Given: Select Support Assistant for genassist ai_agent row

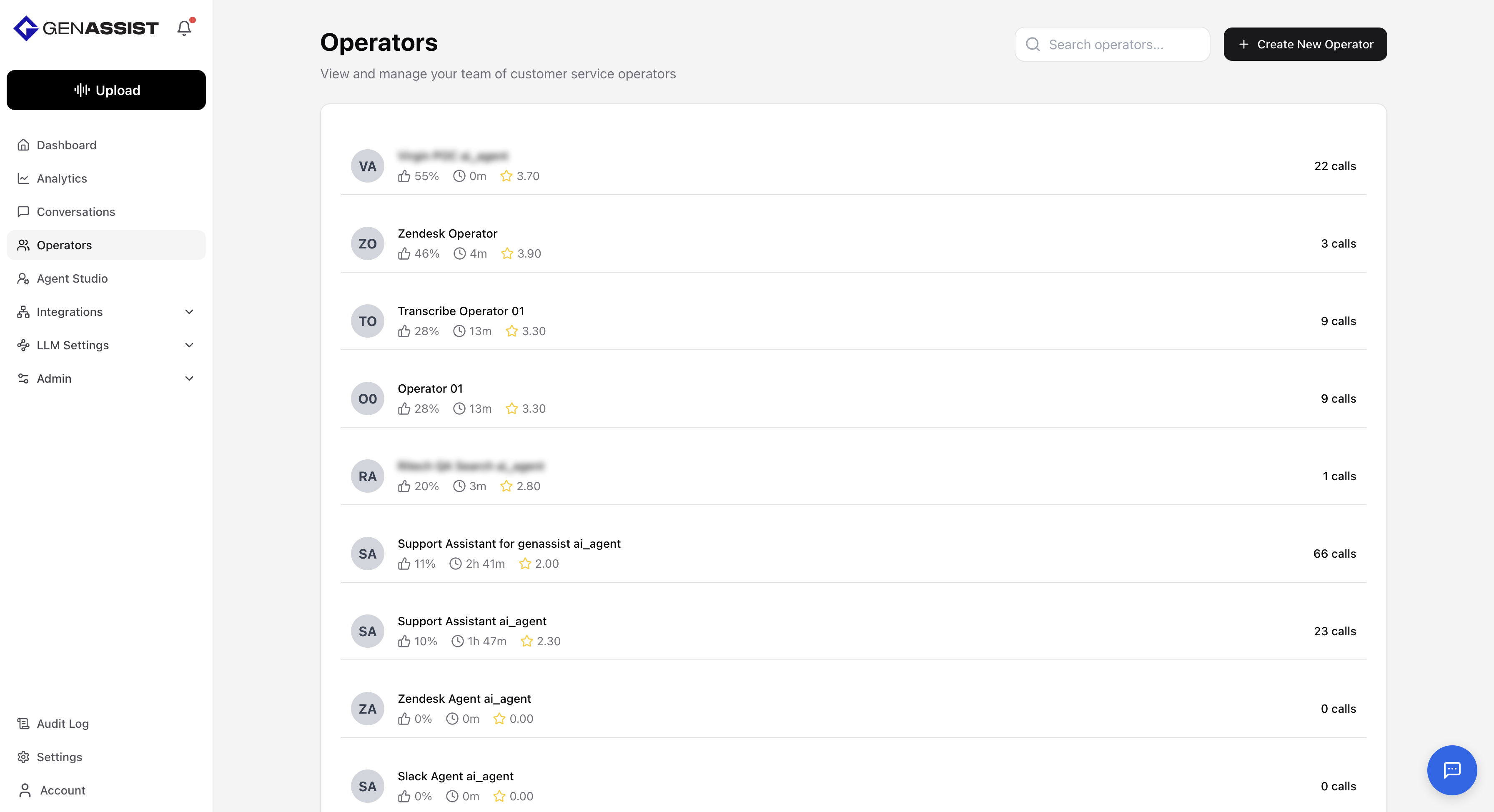Looking at the screenshot, I should (x=509, y=544).
